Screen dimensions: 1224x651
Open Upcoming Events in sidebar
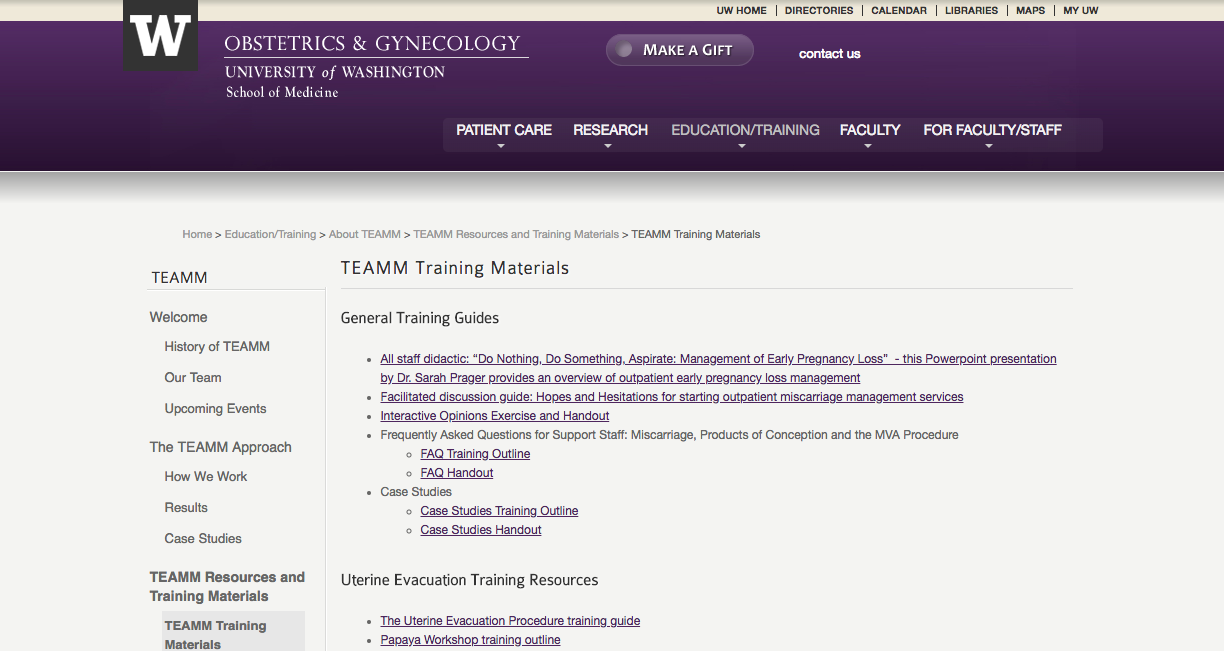coord(215,408)
